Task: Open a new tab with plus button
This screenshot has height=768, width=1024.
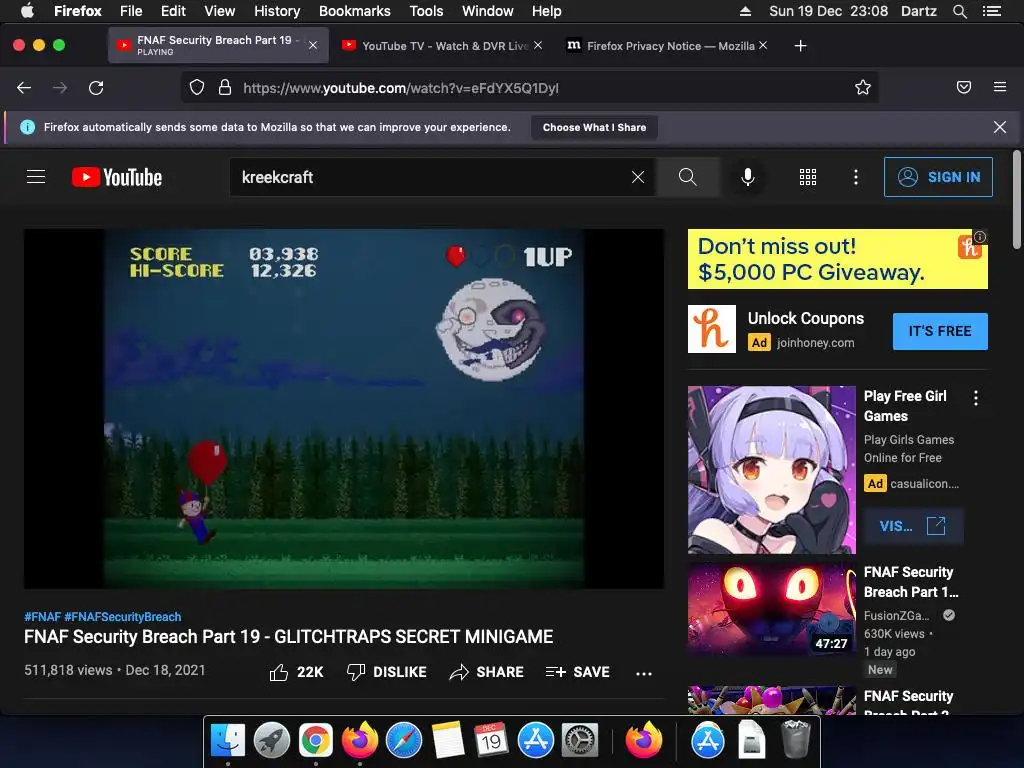Action: tap(801, 46)
